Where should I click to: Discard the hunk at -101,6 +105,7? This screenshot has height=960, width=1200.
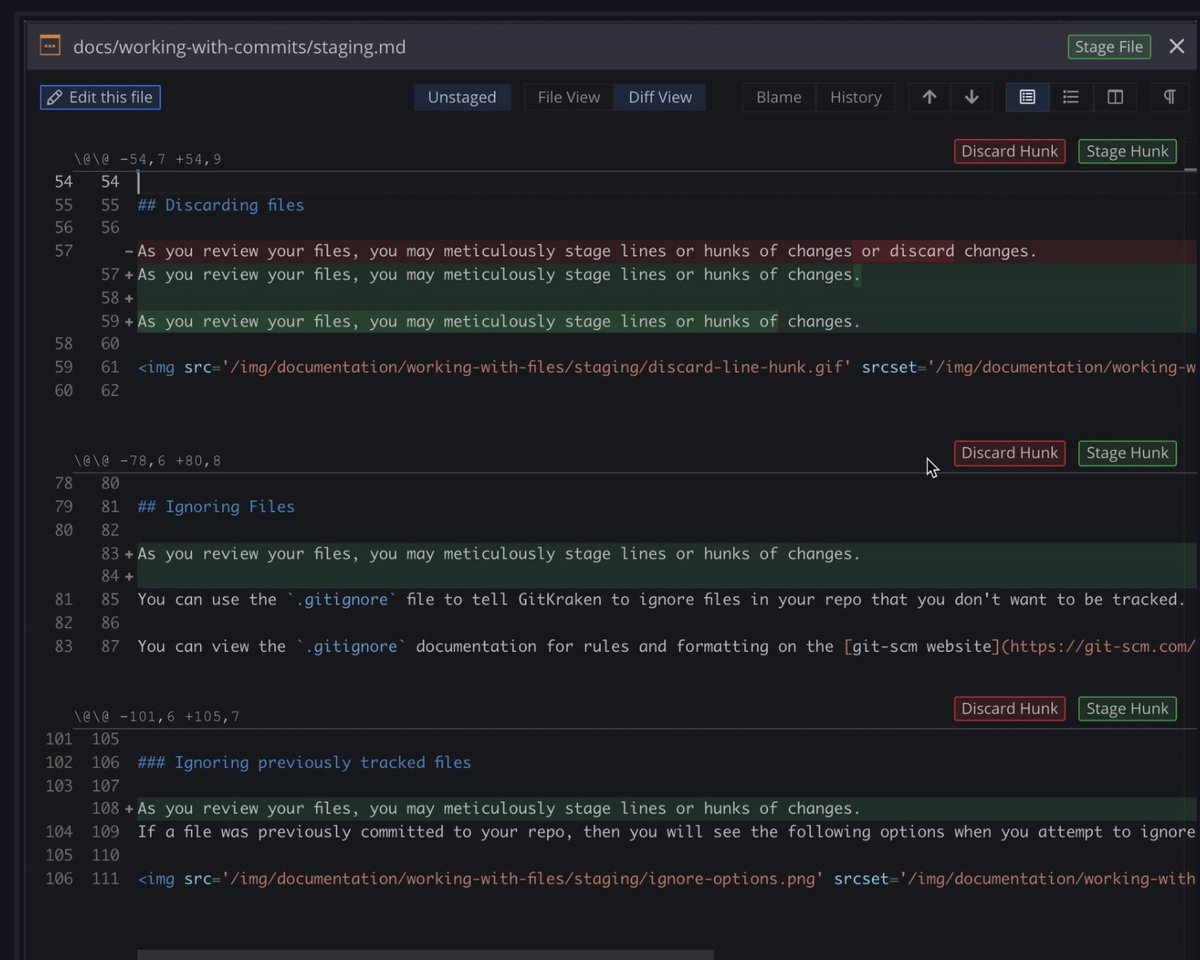pos(1010,709)
